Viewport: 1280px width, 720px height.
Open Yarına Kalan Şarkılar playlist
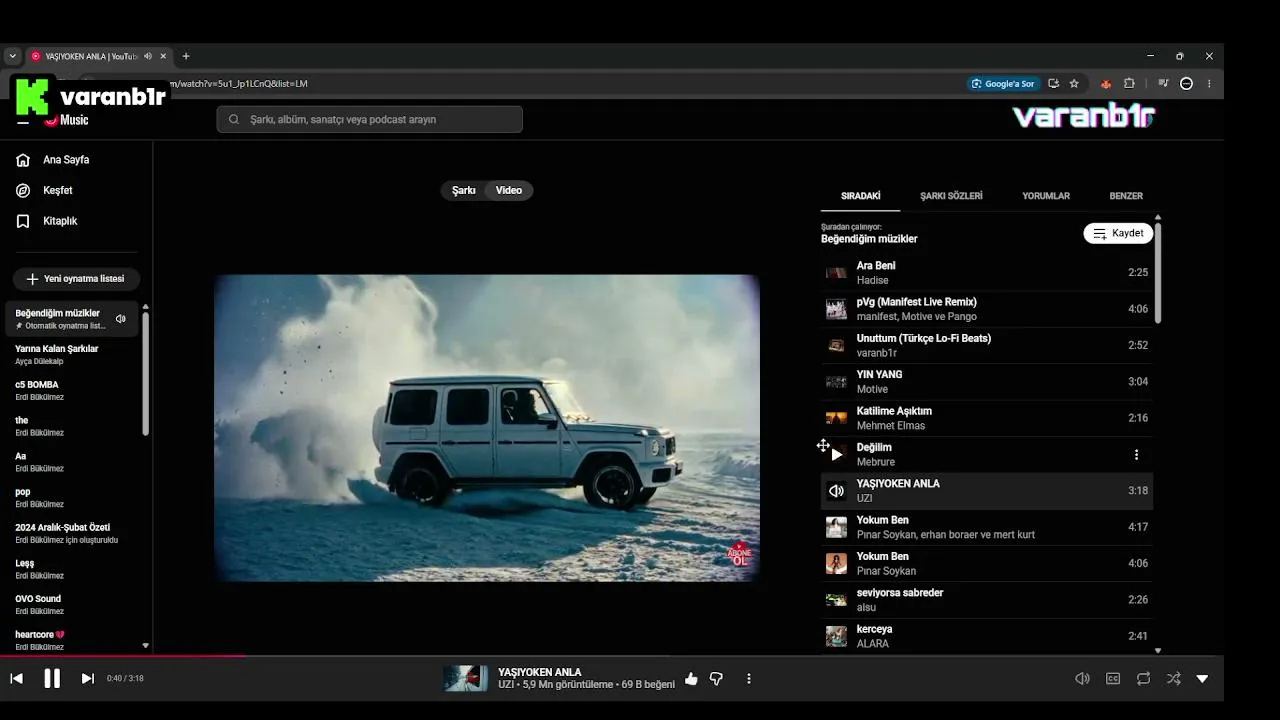(72, 355)
